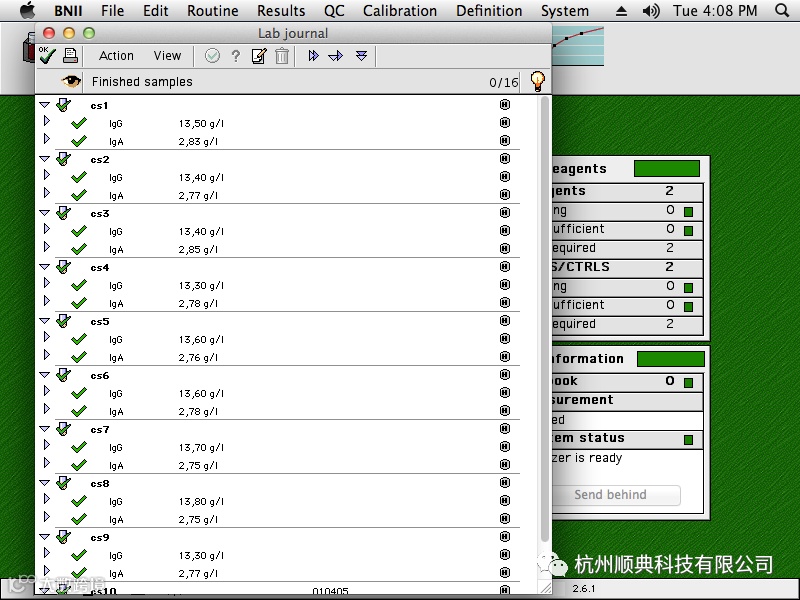800x600 pixels.
Task: Click the status icon beside 13,50 g/l
Action: point(505,122)
